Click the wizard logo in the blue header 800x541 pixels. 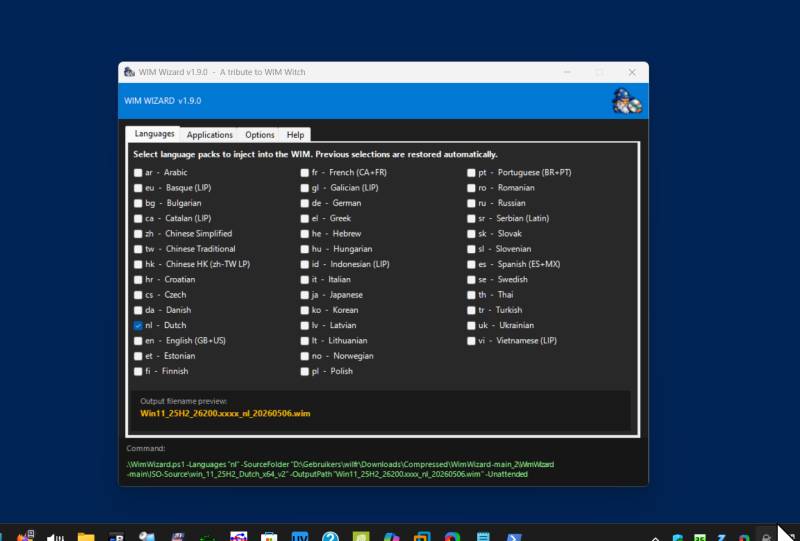tap(627, 101)
